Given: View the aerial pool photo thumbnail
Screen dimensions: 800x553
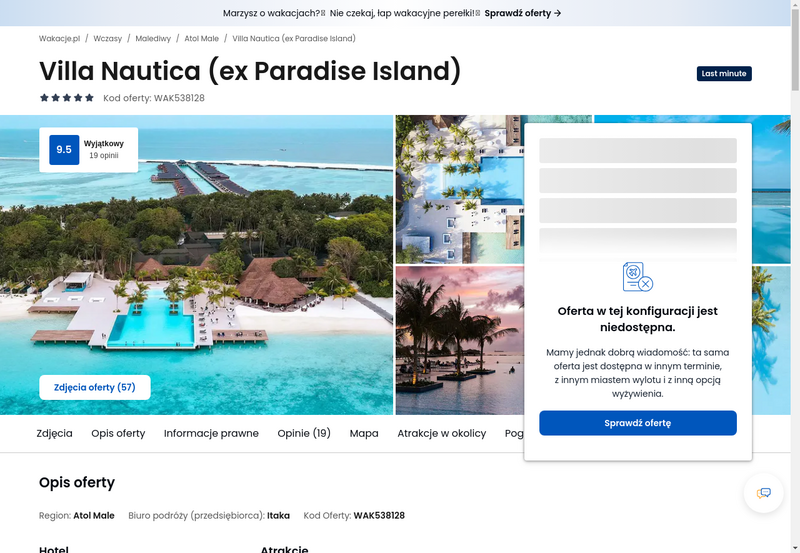Looking at the screenshot, I should pos(460,189).
